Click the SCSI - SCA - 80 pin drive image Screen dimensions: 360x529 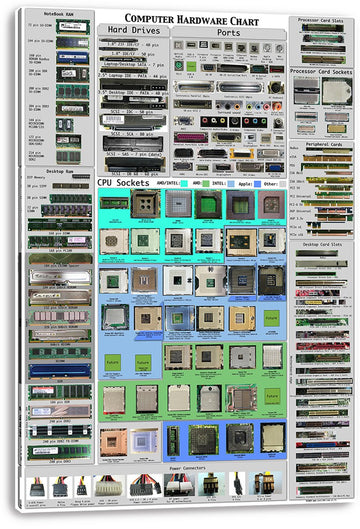(x=133, y=122)
